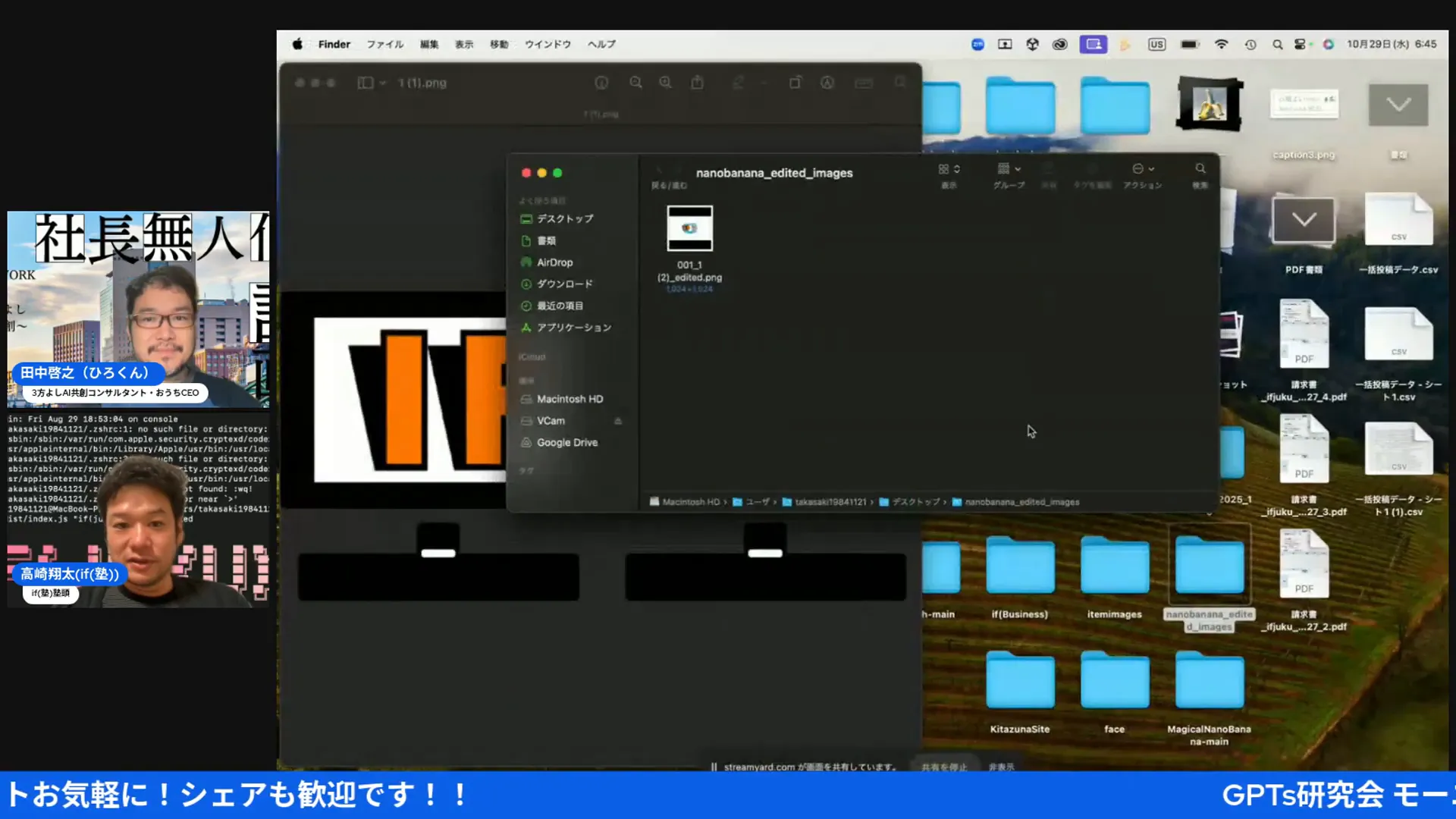
Task: Open the ウインドウ menu
Action: 547,44
